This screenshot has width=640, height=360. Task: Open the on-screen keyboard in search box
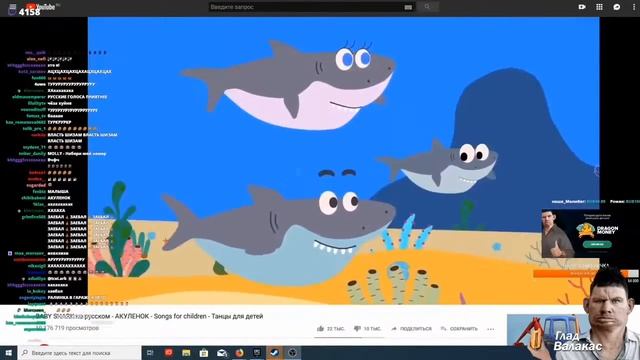pos(408,7)
